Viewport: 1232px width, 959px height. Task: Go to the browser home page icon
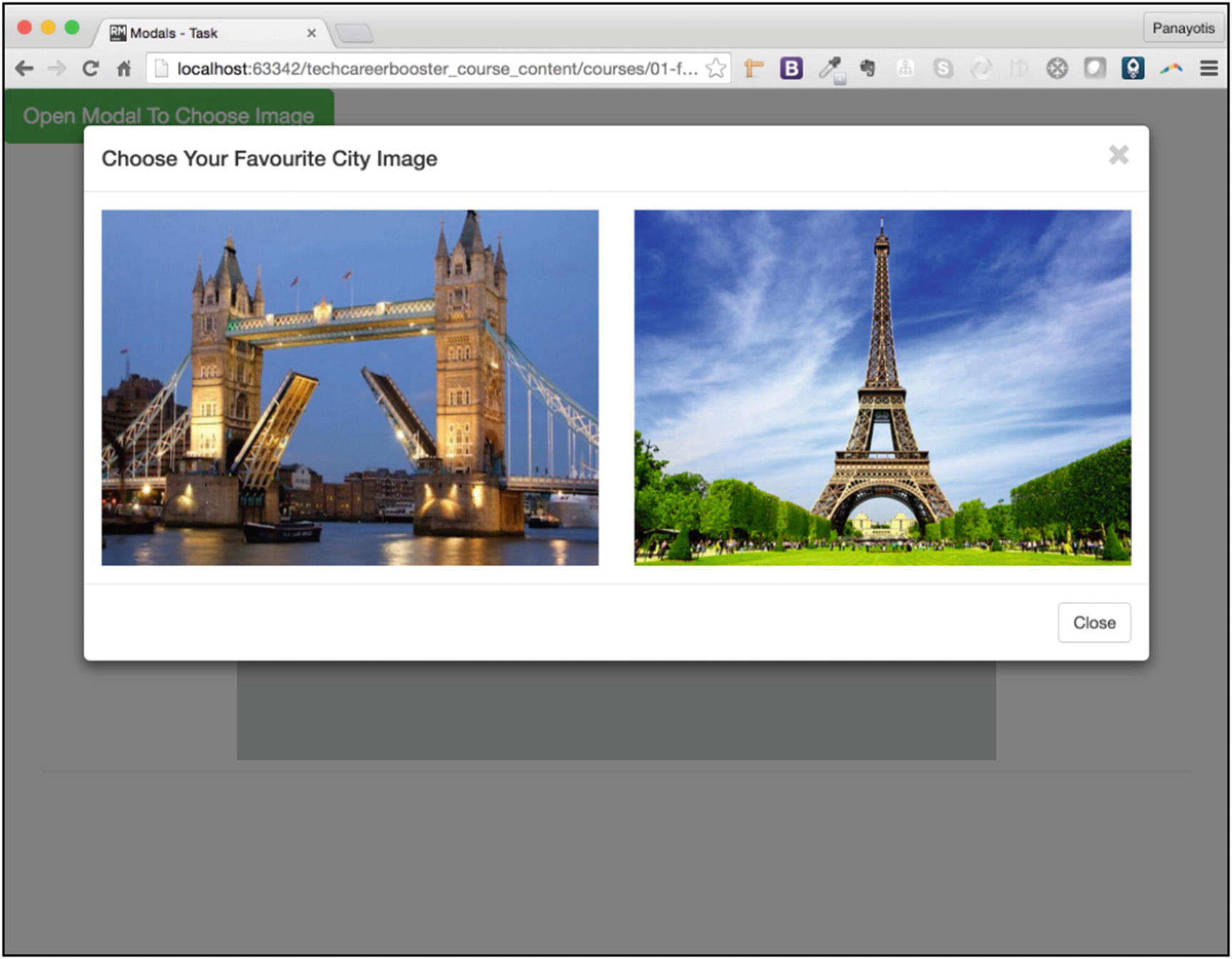click(124, 68)
